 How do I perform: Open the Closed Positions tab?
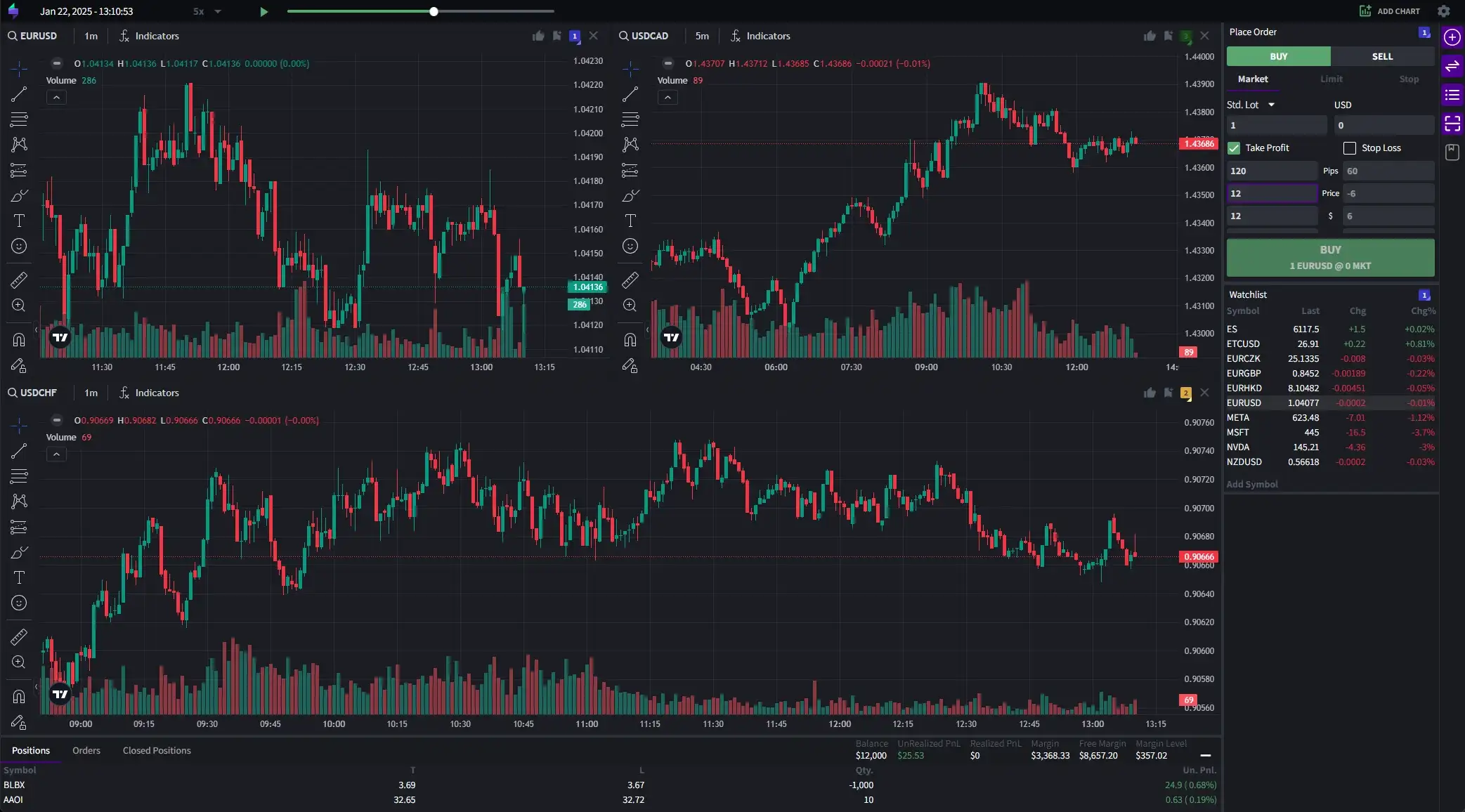(156, 750)
